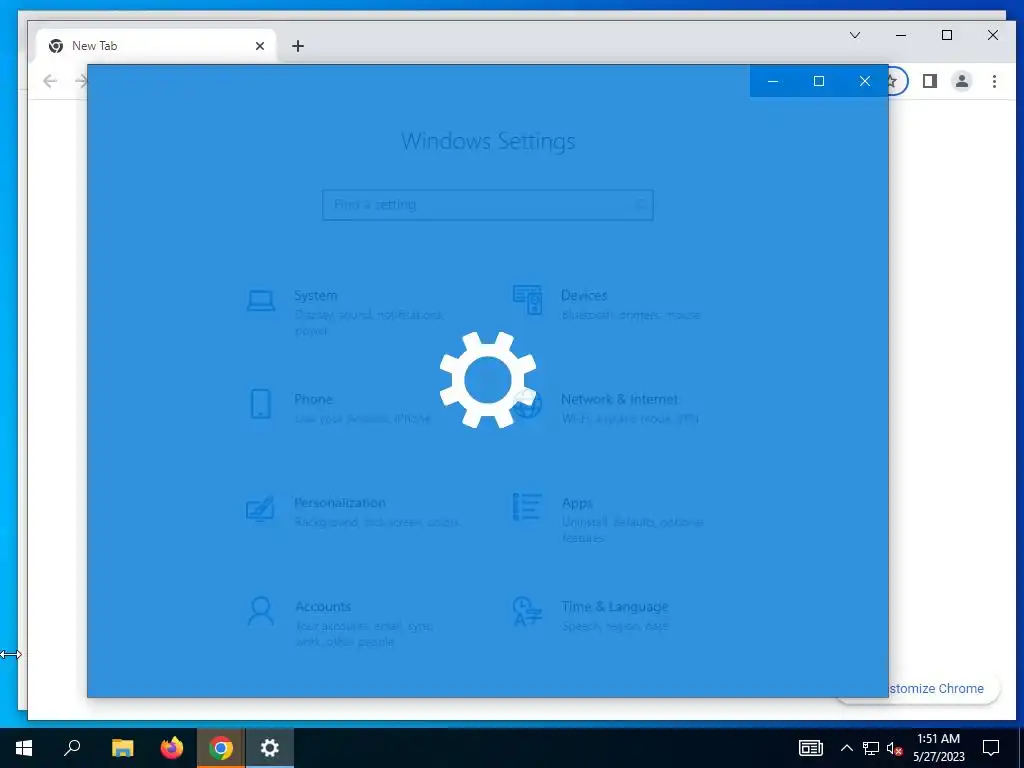Click the magnifier in Settings search box
This screenshot has width=1024, height=768.
641,205
